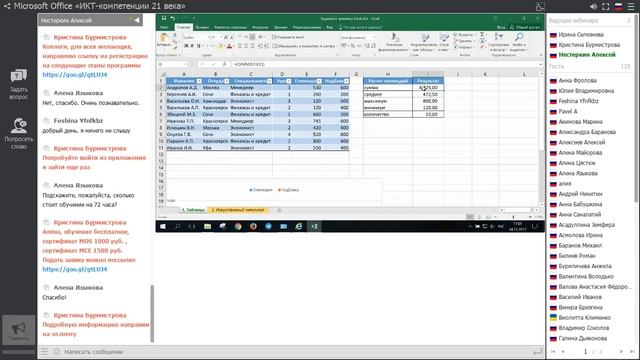Viewport: 640px width, 360px height.
Task: Toggle the webinar sound speaker icon
Action: point(593,7)
